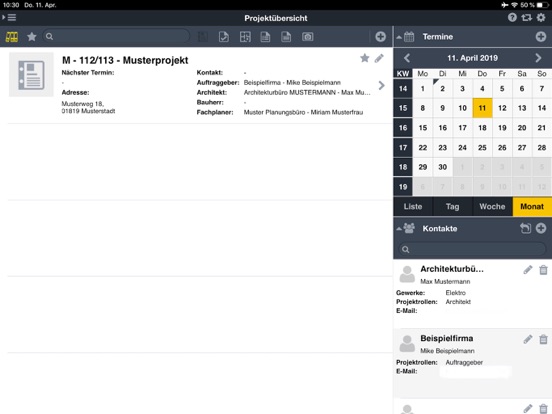Select April 30 in calendar
This screenshot has width=552, height=414.
443,167
